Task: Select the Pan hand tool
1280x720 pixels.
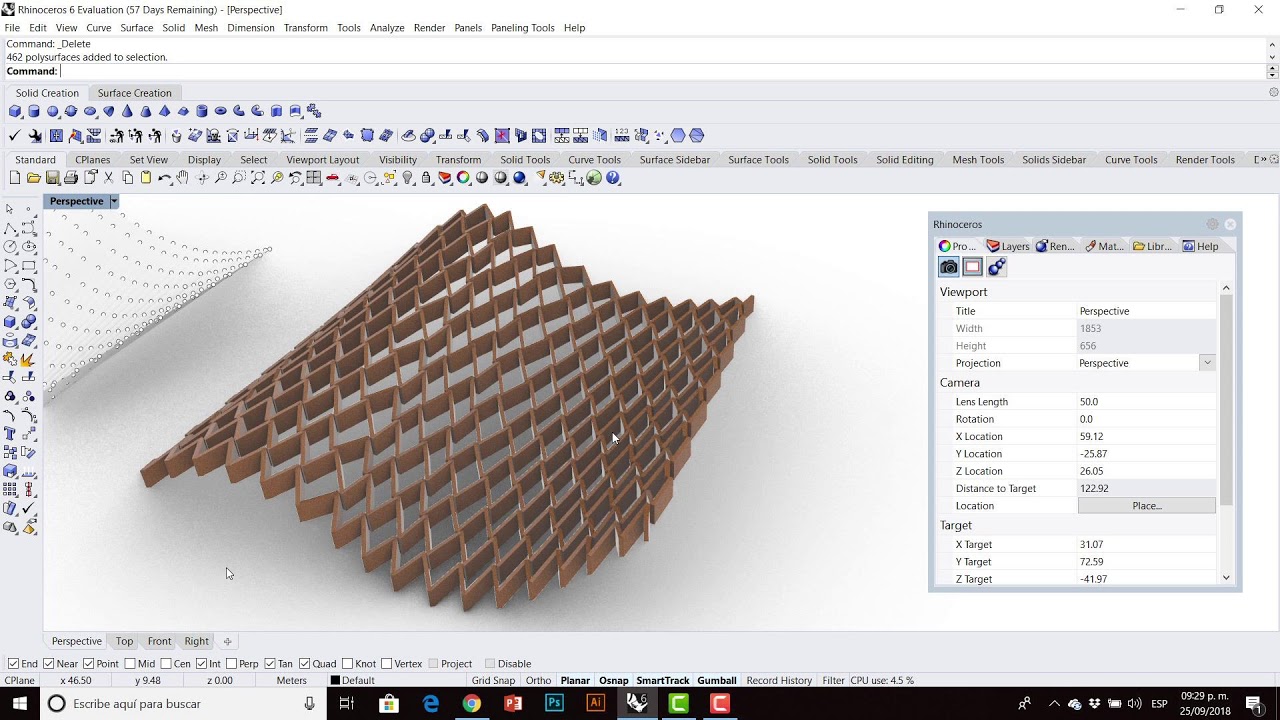Action: (182, 178)
